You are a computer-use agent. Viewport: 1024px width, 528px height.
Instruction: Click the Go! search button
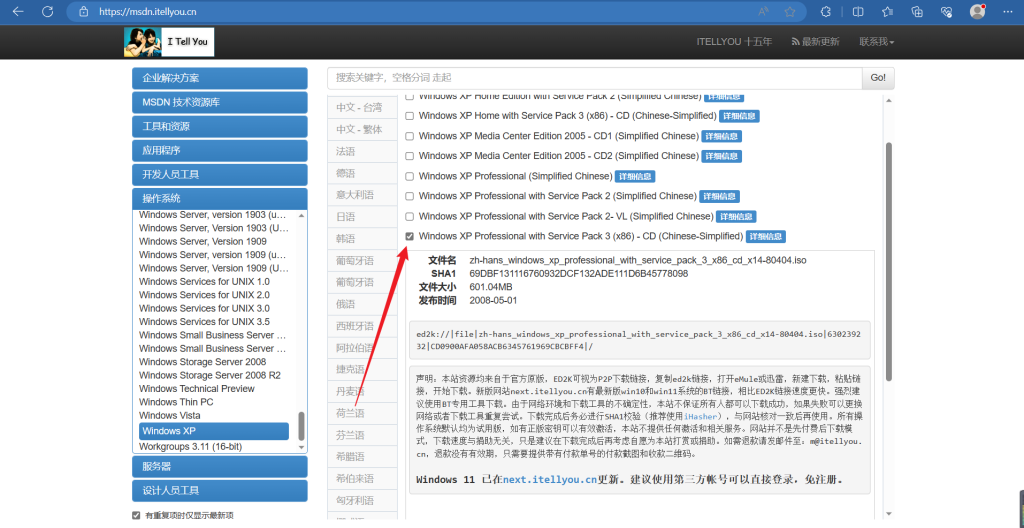(878, 78)
